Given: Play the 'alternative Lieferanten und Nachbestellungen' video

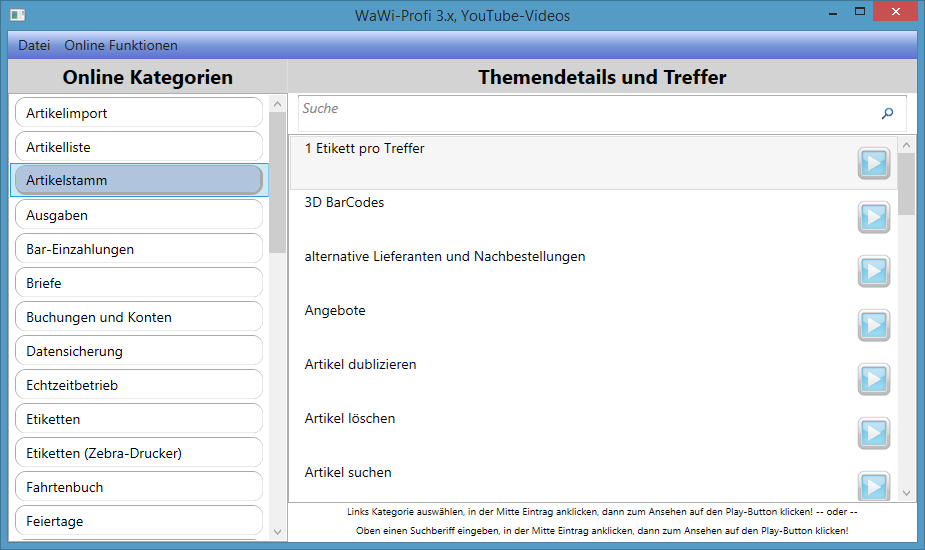Looking at the screenshot, I should [874, 271].
